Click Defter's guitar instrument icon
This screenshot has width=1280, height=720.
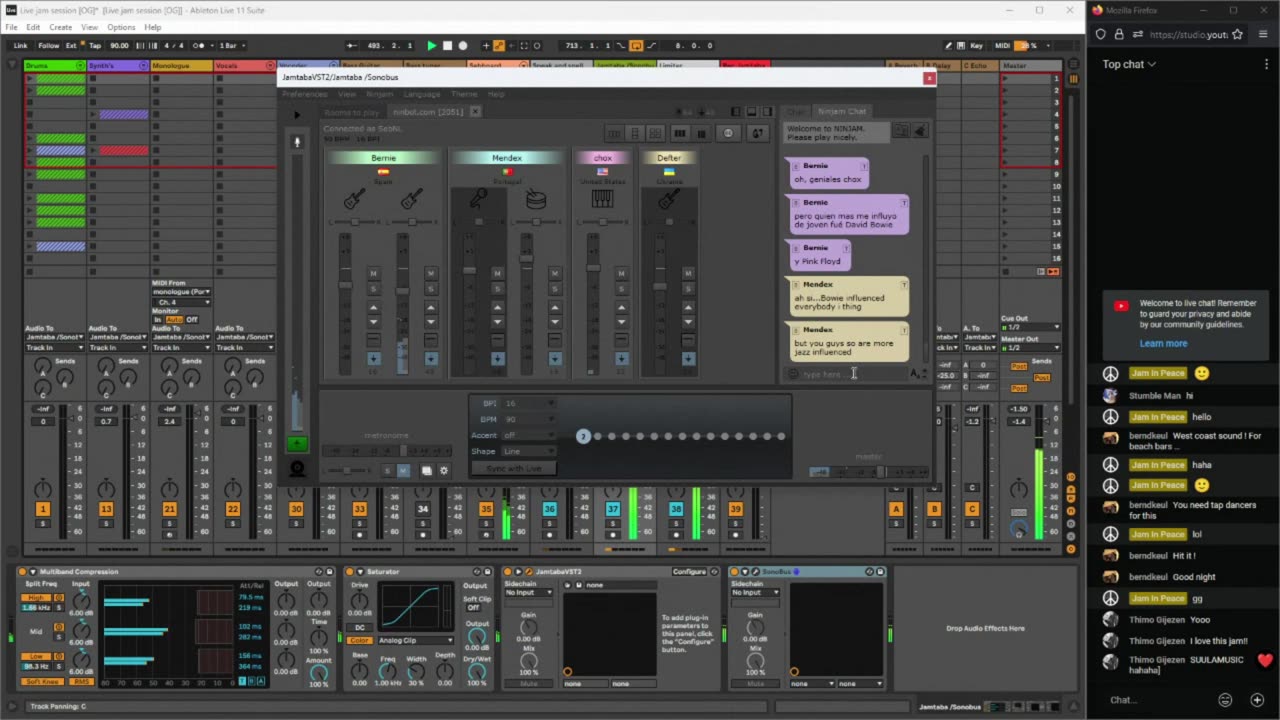click(669, 199)
